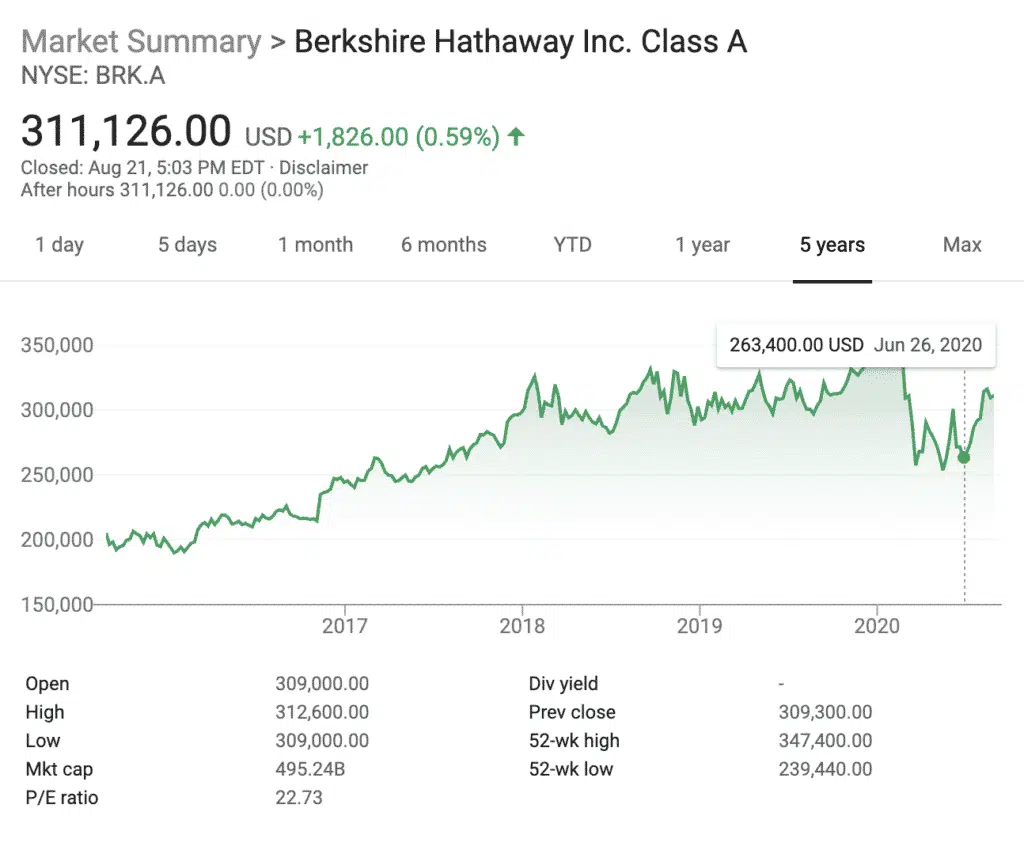Click the active 5 years tab
Viewport: 1024px width, 850px height.
[832, 244]
